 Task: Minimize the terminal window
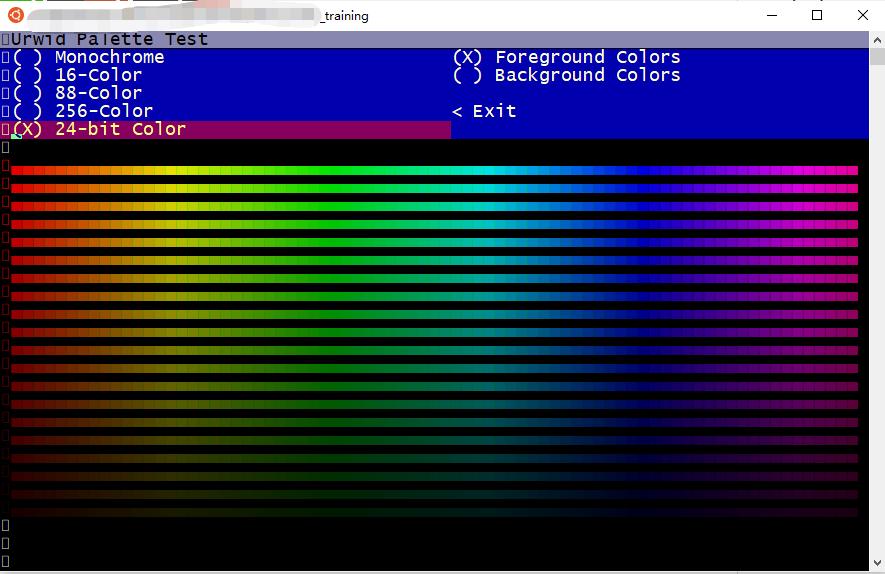pos(772,15)
